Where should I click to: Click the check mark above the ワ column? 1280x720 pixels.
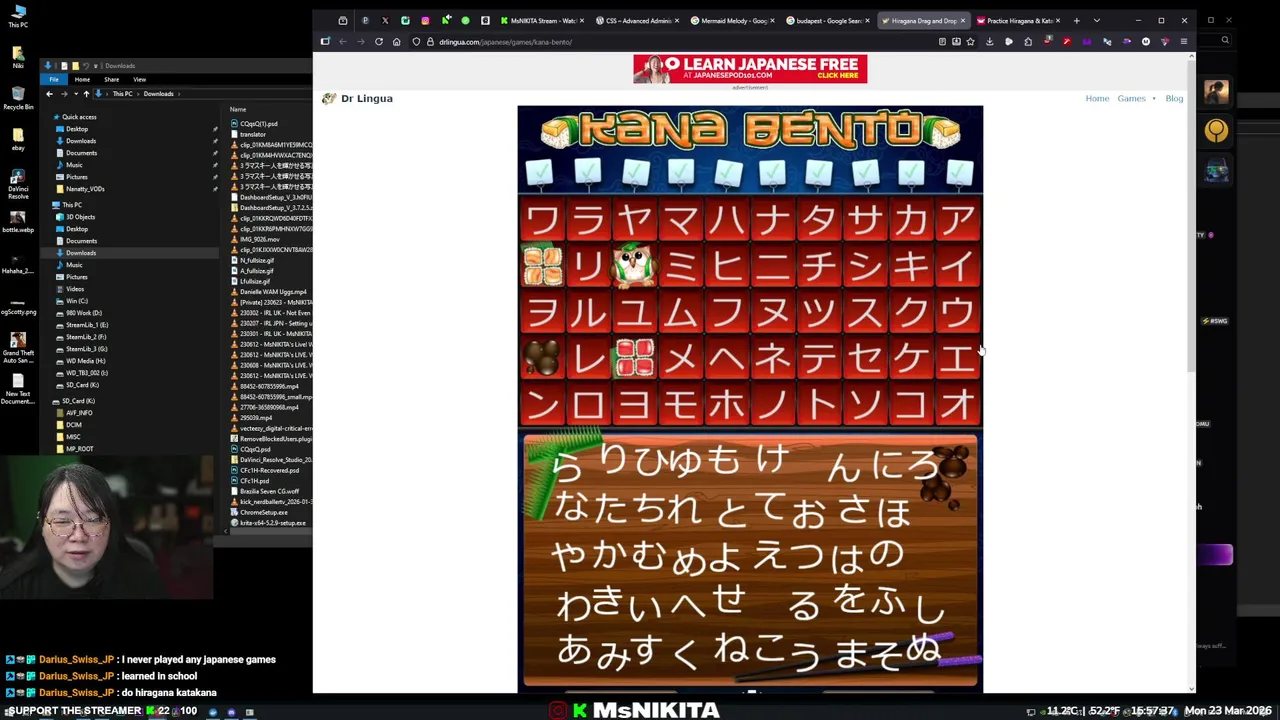[540, 173]
